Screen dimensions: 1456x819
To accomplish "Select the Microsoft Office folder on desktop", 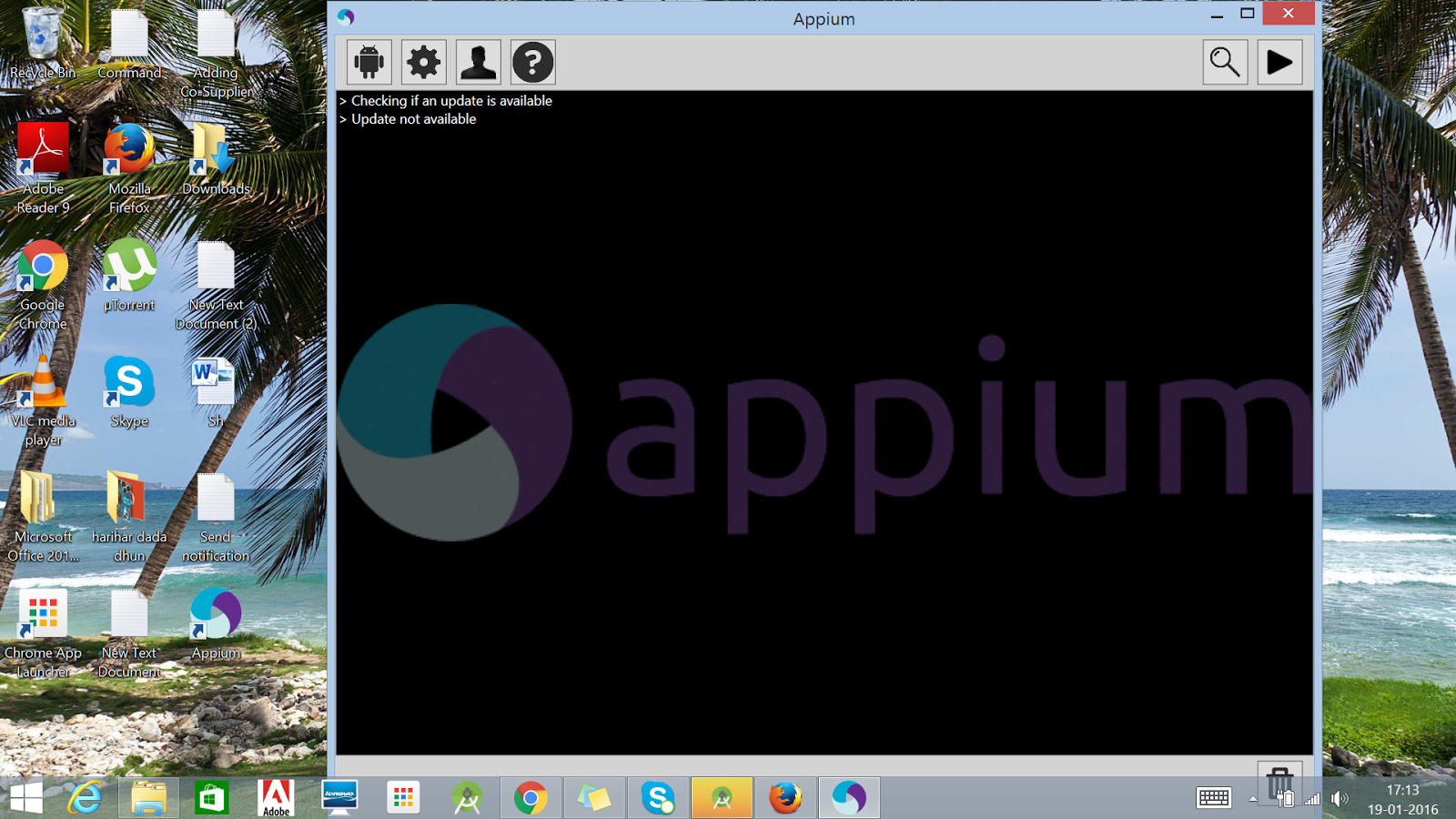I will click(43, 517).
